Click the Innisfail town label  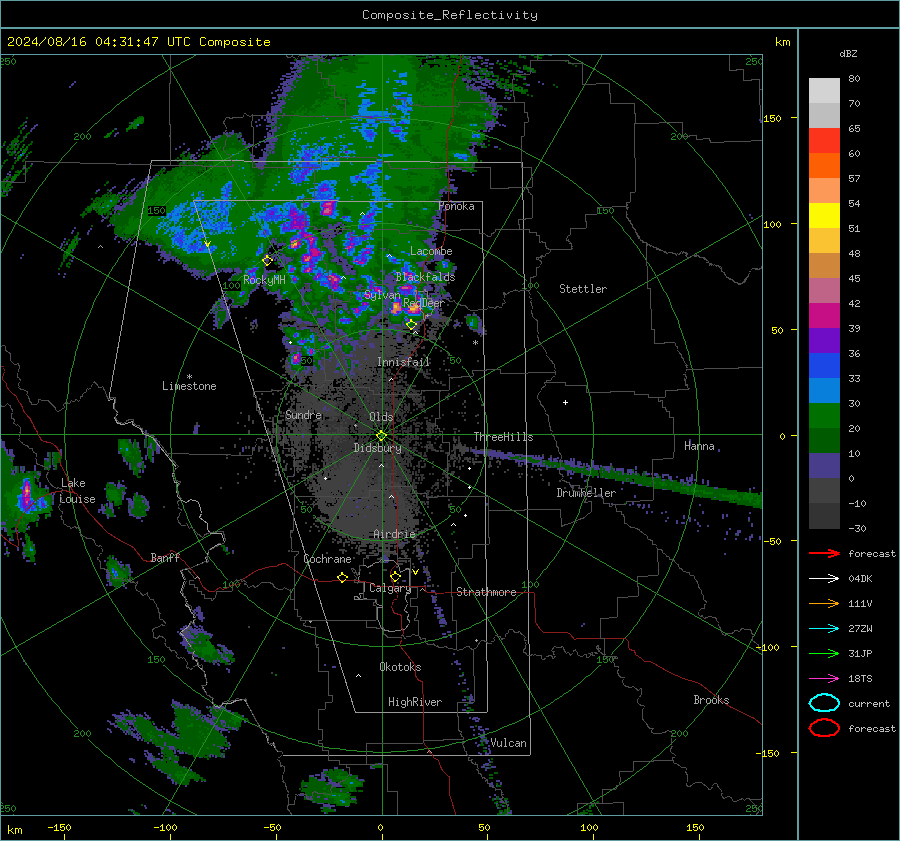click(404, 362)
